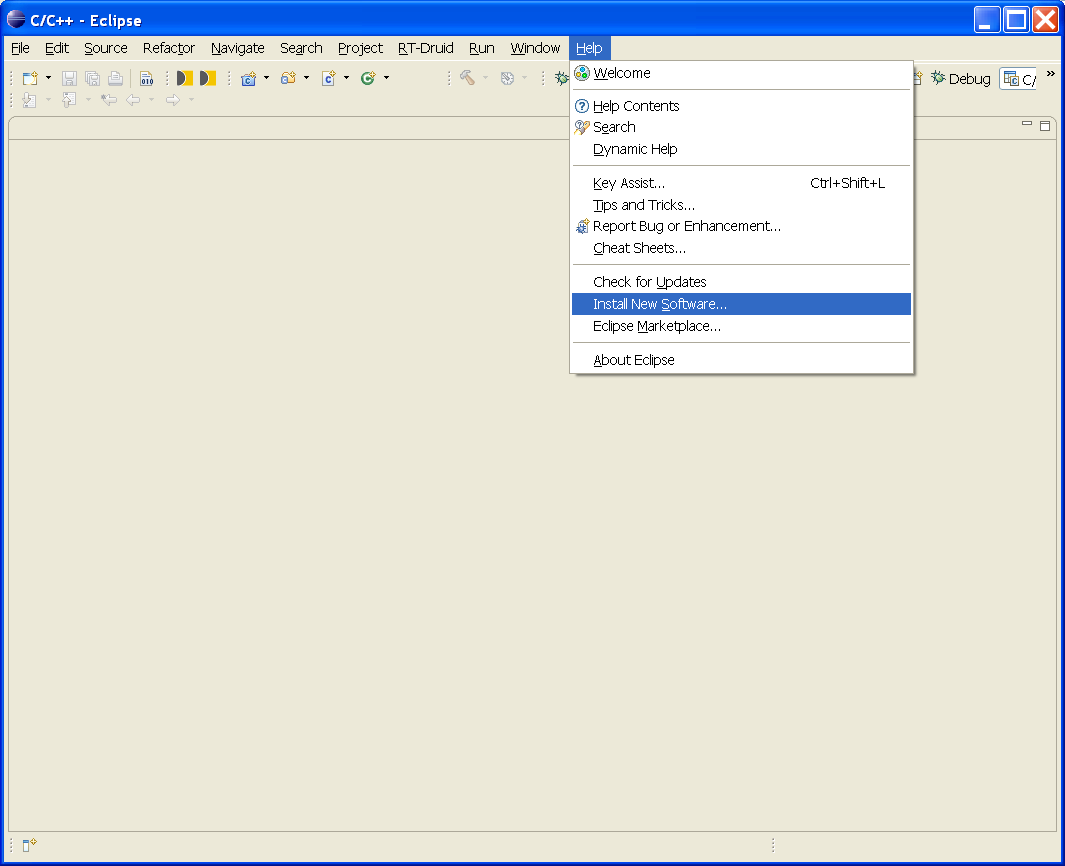Expand the Forward history dropdown arrow
This screenshot has height=866, width=1065.
click(192, 101)
